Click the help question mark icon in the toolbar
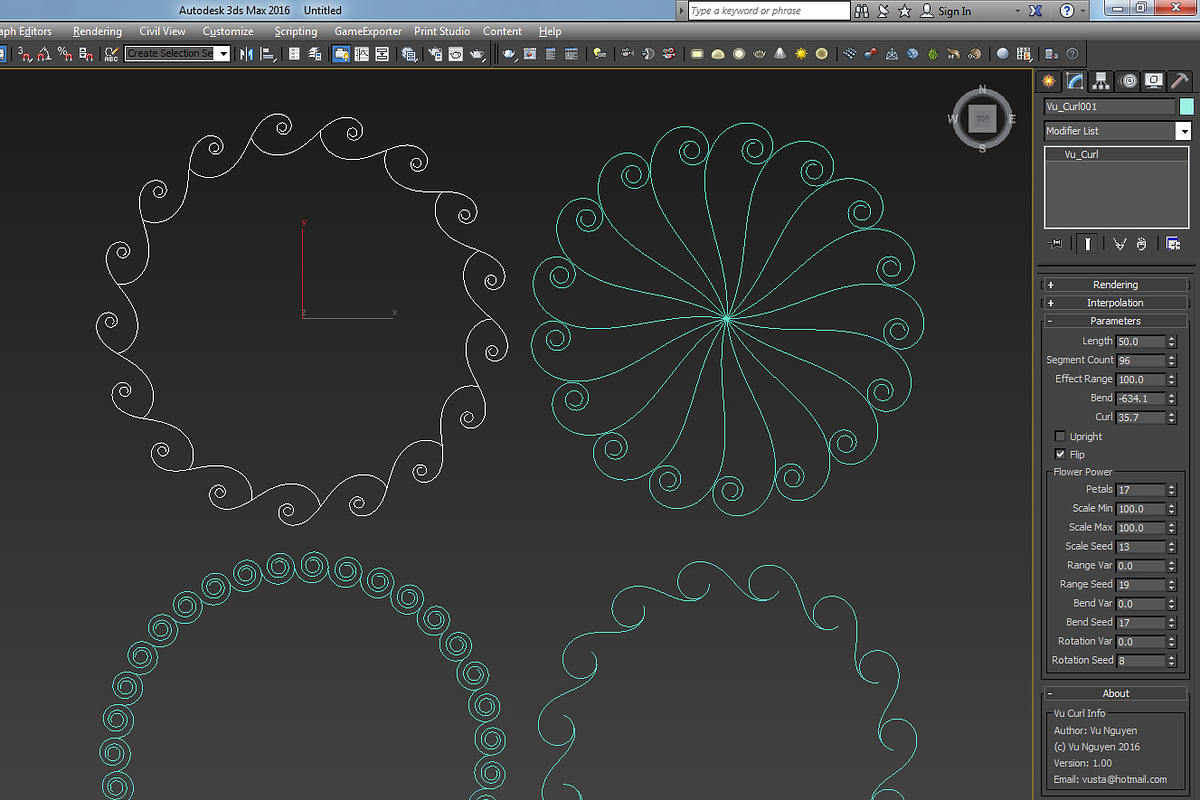Screen dimensions: 1200x800 click(1072, 53)
